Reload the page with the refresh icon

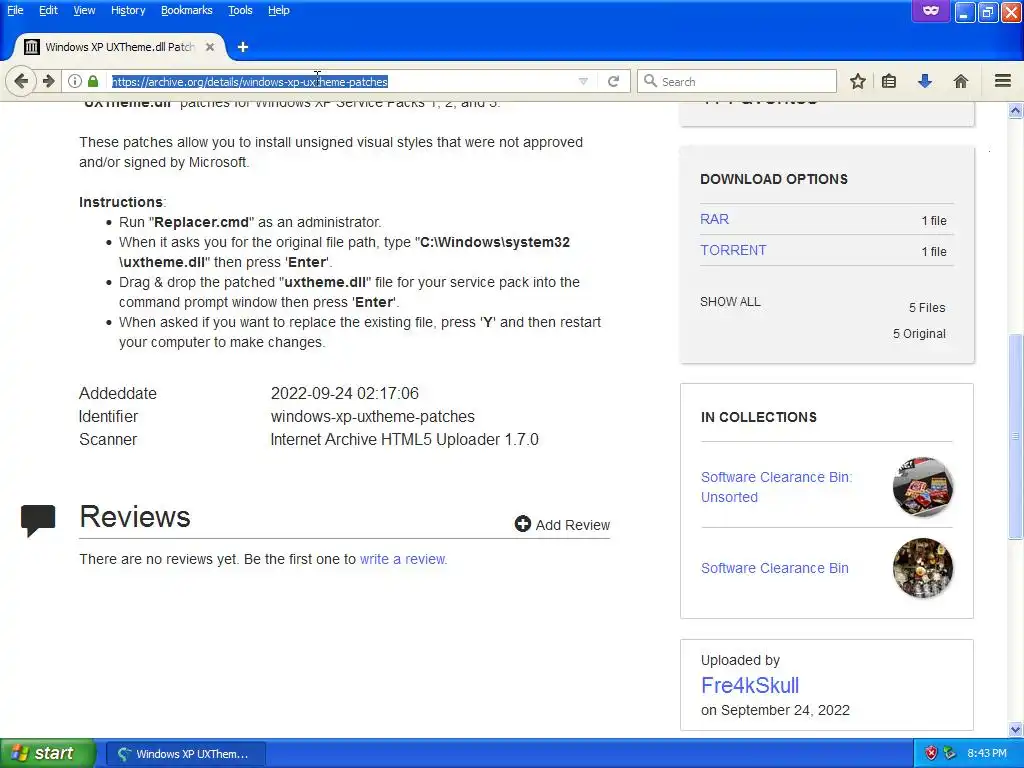pos(613,82)
